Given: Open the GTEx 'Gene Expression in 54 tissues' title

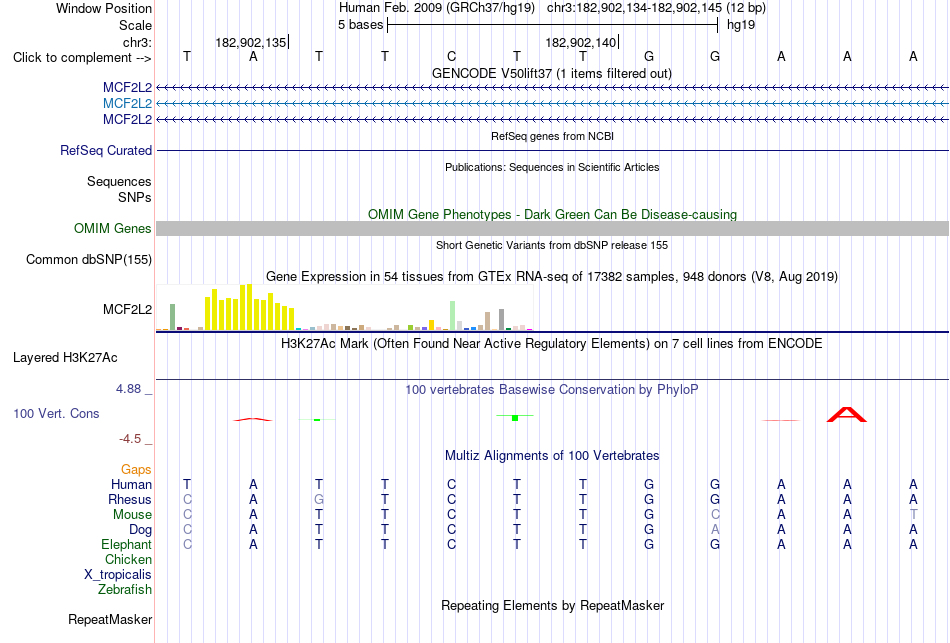Looking at the screenshot, I should click(552, 277).
